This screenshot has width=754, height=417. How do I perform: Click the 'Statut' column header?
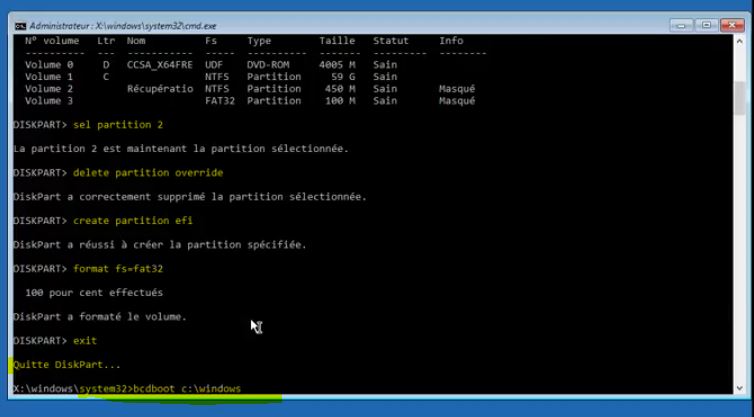click(391, 41)
